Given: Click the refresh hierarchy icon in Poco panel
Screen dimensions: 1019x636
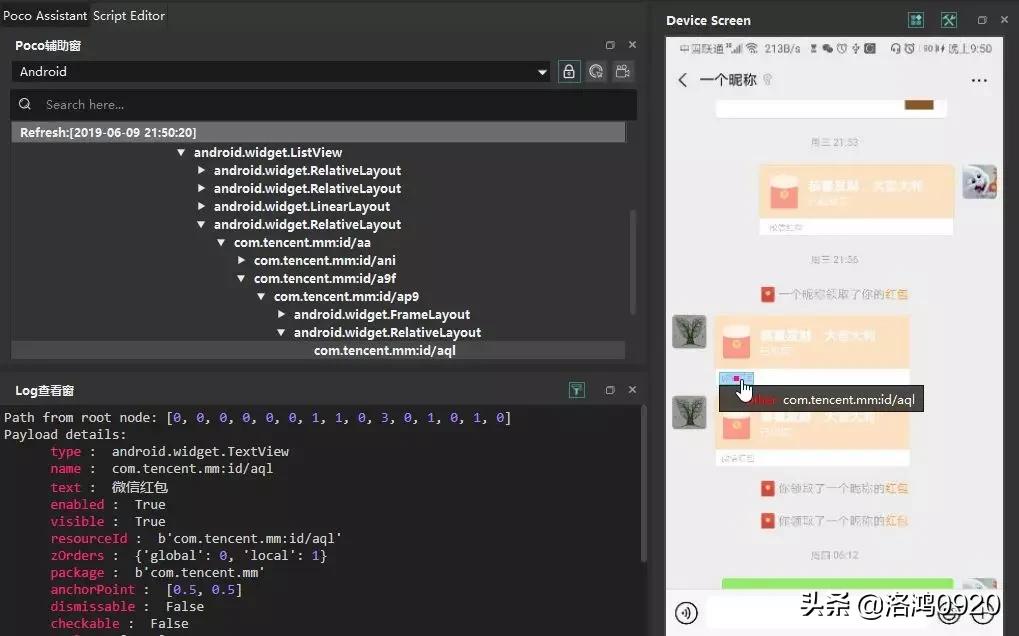Looking at the screenshot, I should click(x=597, y=71).
